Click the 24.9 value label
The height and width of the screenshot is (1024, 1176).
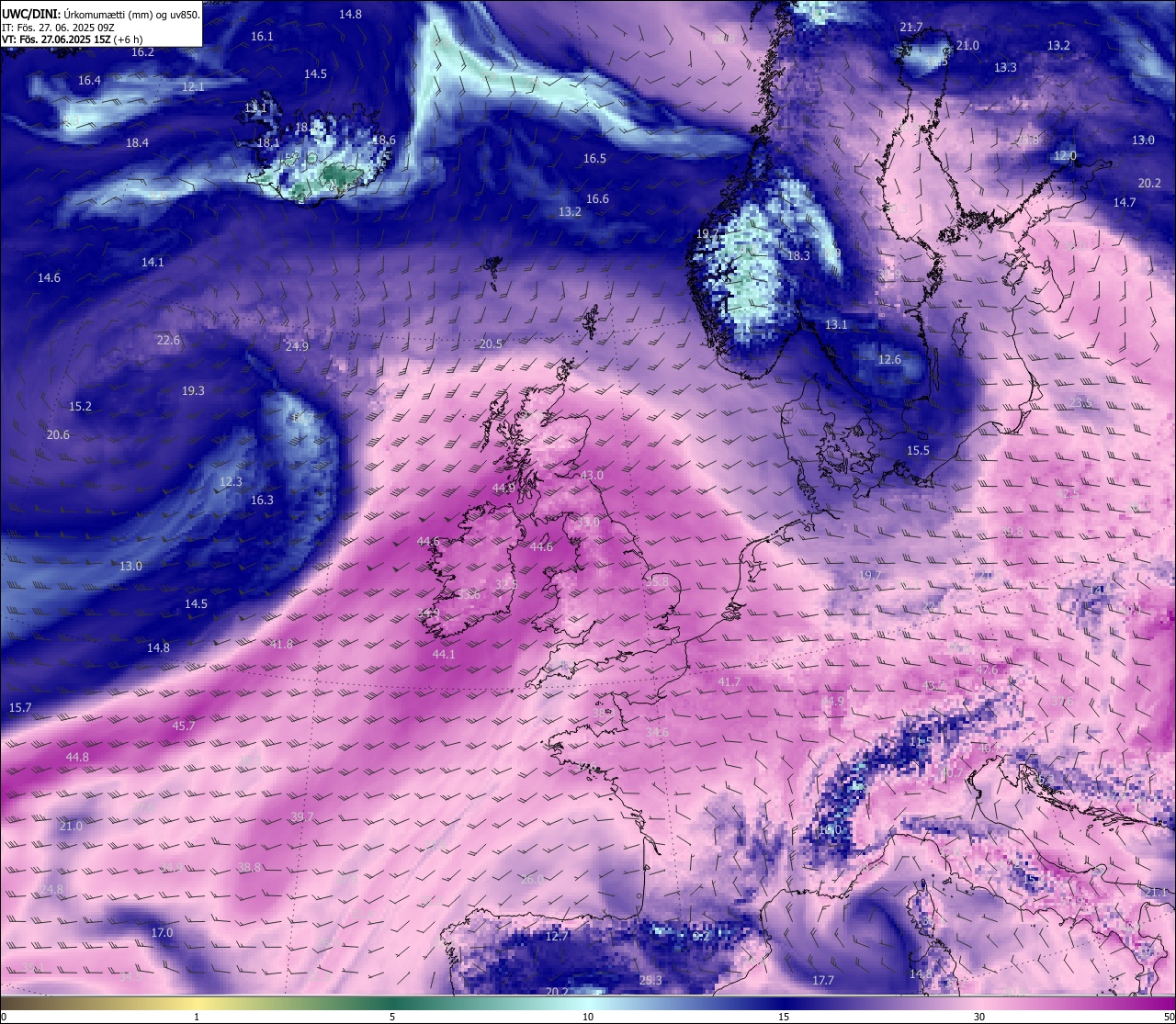click(297, 347)
